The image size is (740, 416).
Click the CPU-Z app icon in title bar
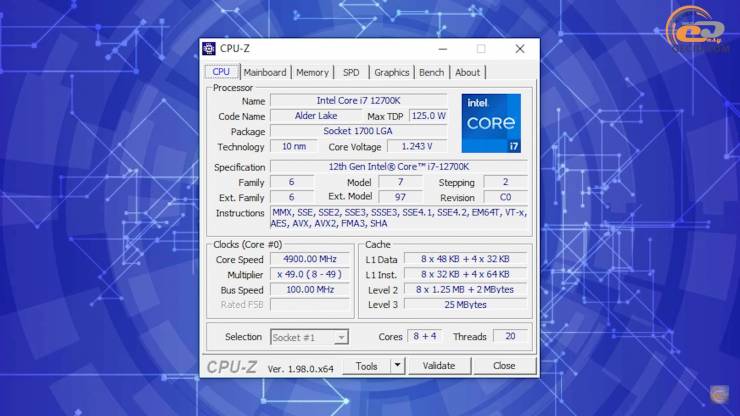tap(209, 49)
